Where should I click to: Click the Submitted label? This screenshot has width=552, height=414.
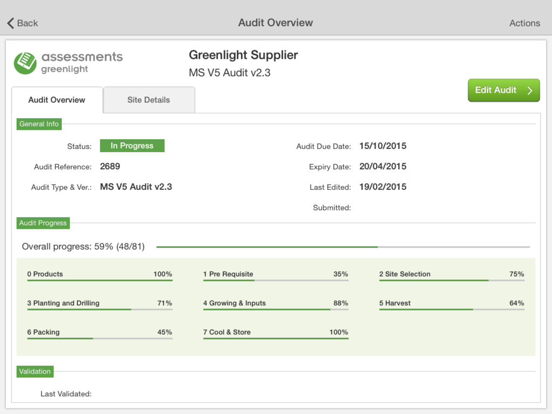[x=332, y=208]
